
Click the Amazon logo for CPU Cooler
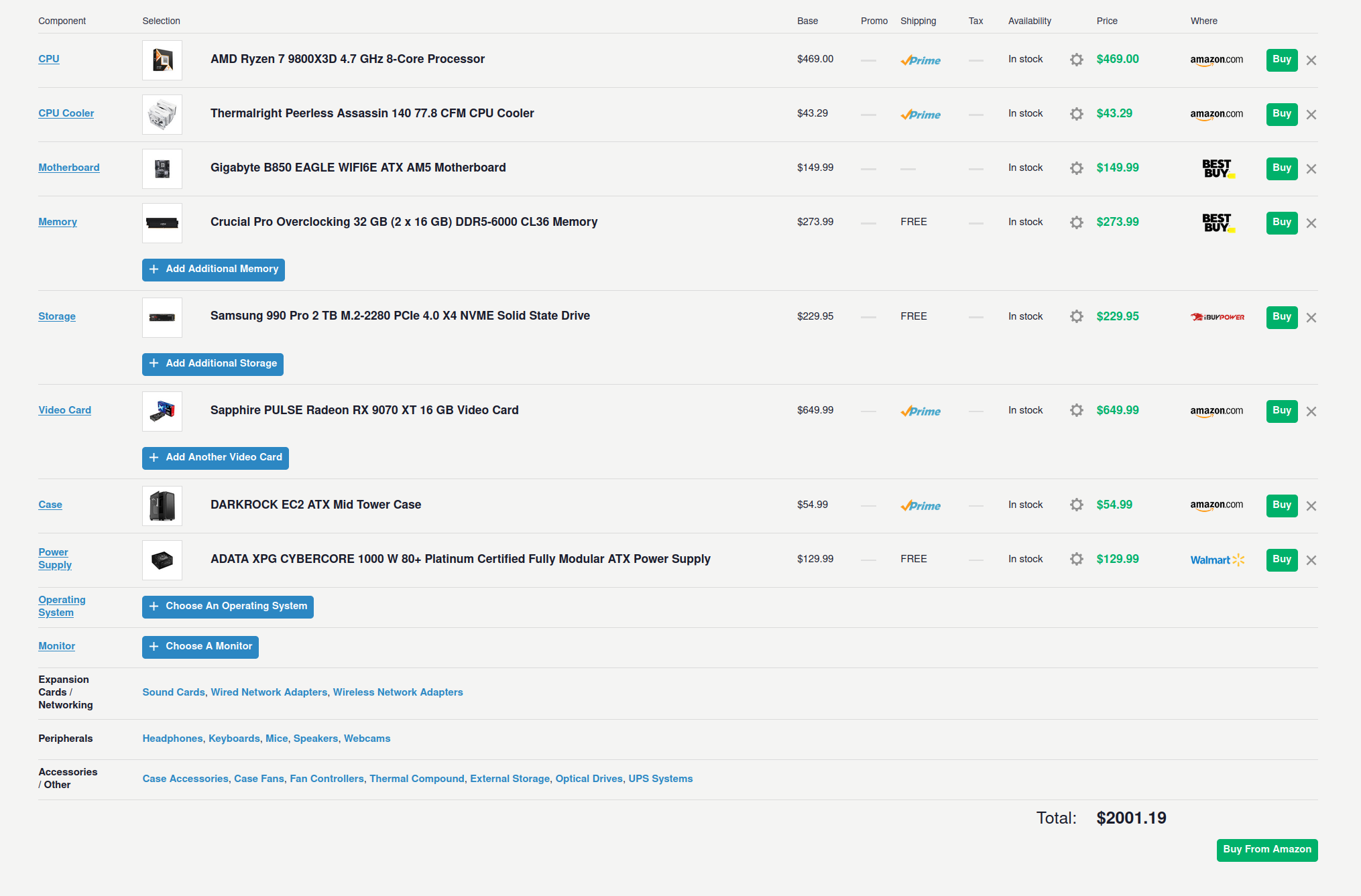[1216, 114]
